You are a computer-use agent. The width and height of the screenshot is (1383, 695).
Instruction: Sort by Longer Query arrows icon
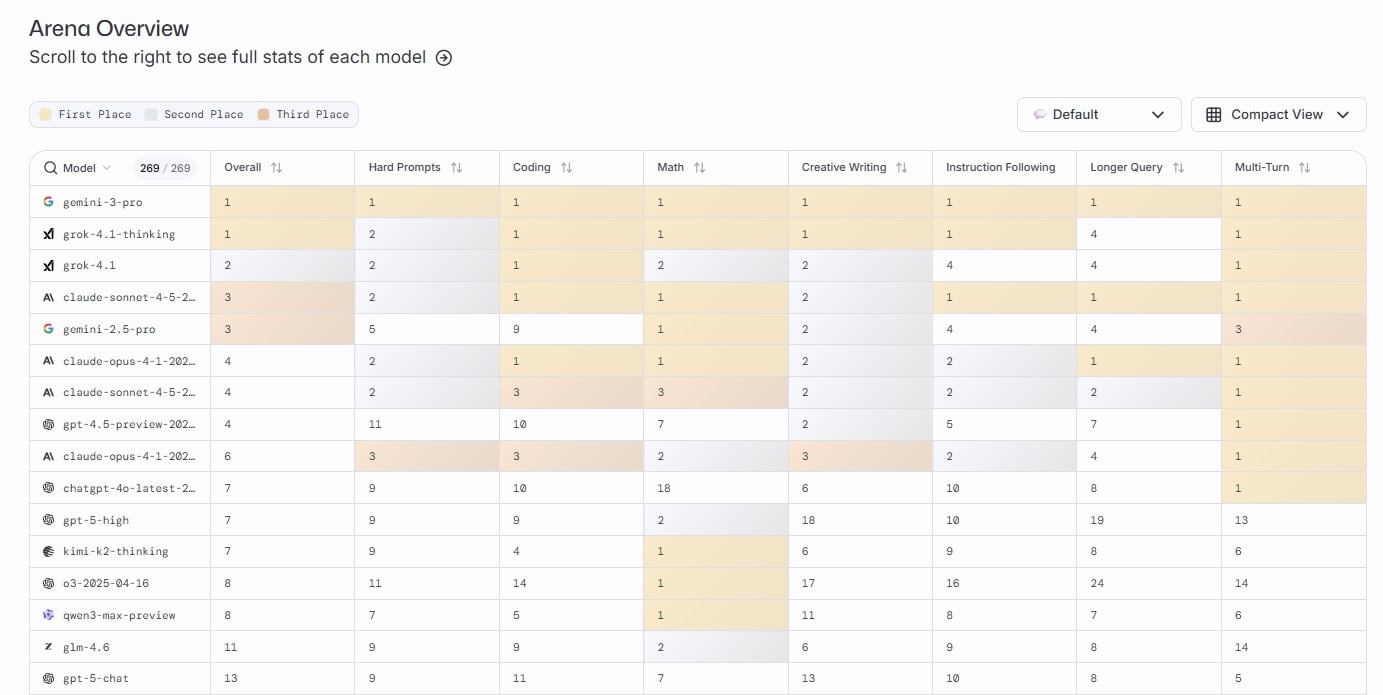tap(1178, 168)
